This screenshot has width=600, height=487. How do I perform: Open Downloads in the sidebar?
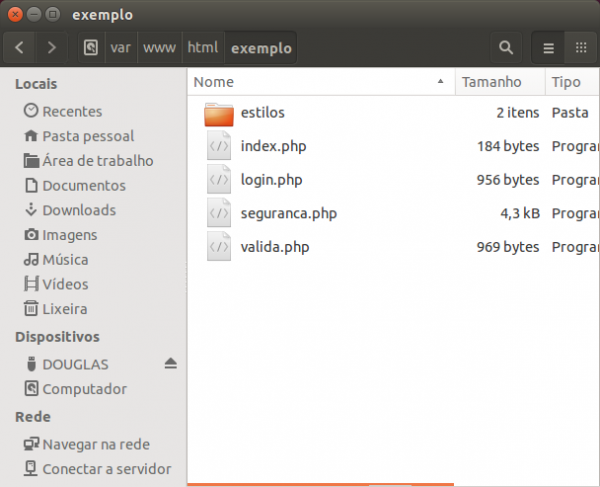tap(78, 210)
